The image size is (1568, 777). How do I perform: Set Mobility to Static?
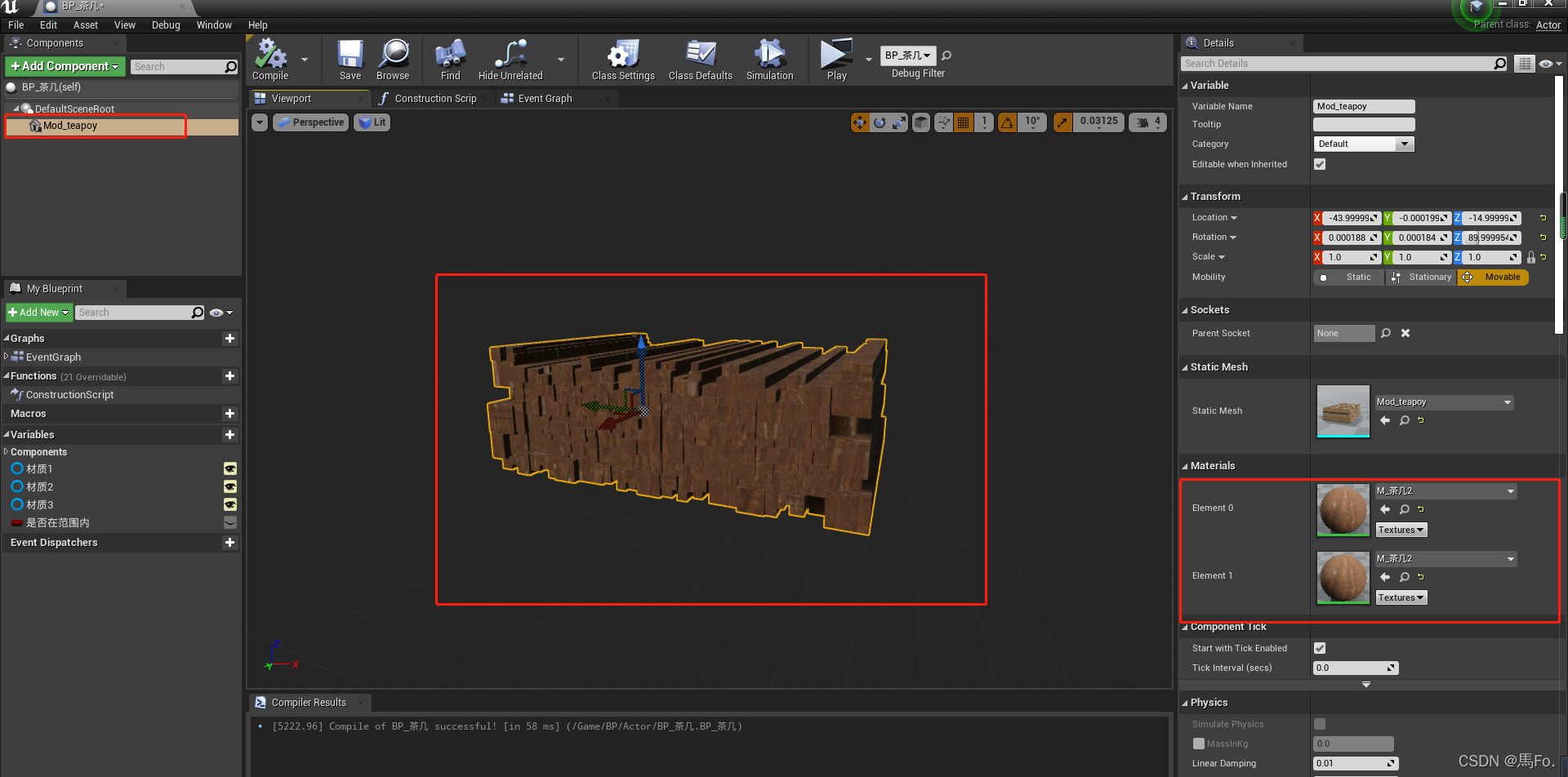click(1348, 277)
